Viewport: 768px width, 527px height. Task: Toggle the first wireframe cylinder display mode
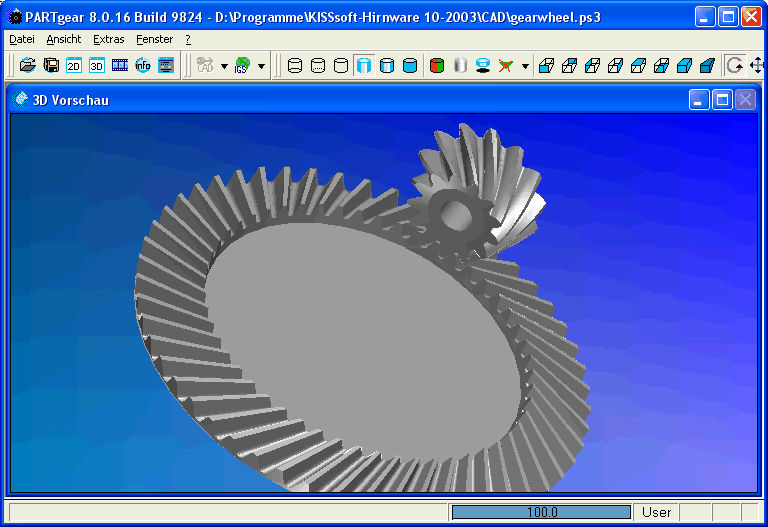[295, 66]
